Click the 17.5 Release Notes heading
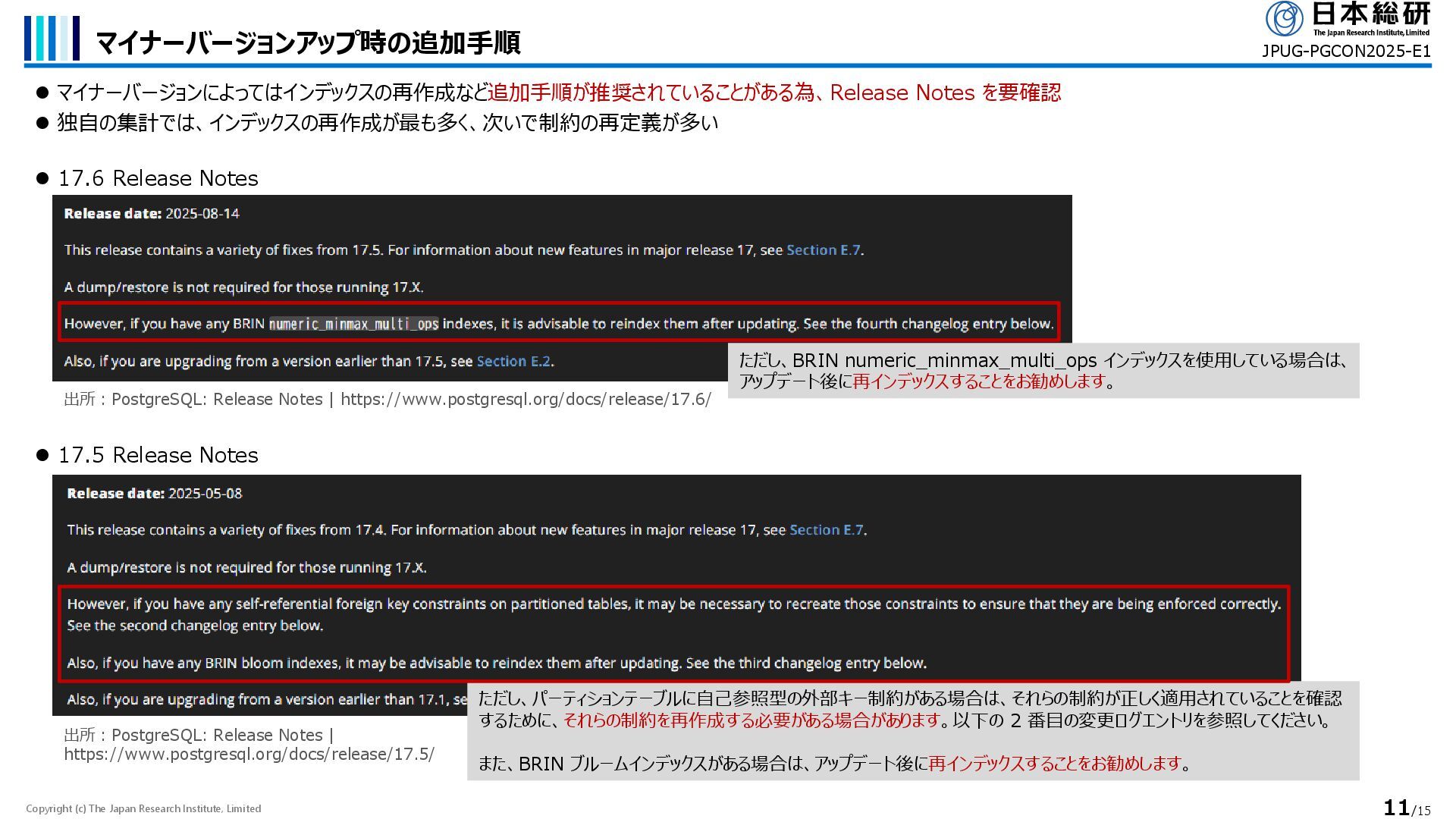The width and height of the screenshot is (1456, 819). tap(158, 455)
